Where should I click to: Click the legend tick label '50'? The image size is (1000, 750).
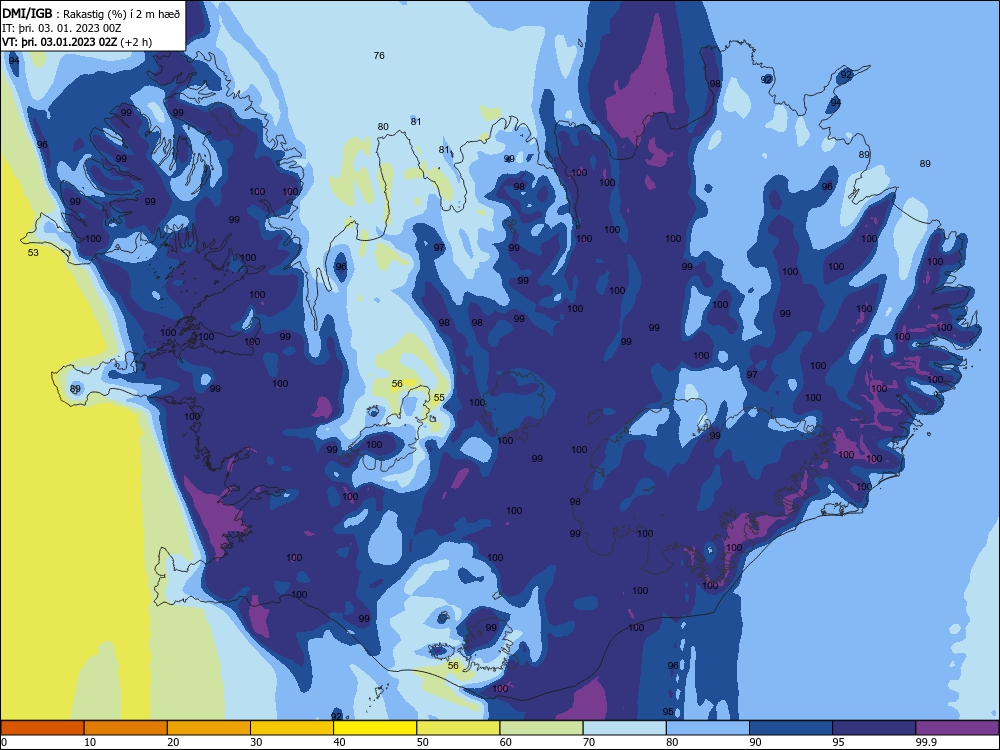tap(423, 742)
